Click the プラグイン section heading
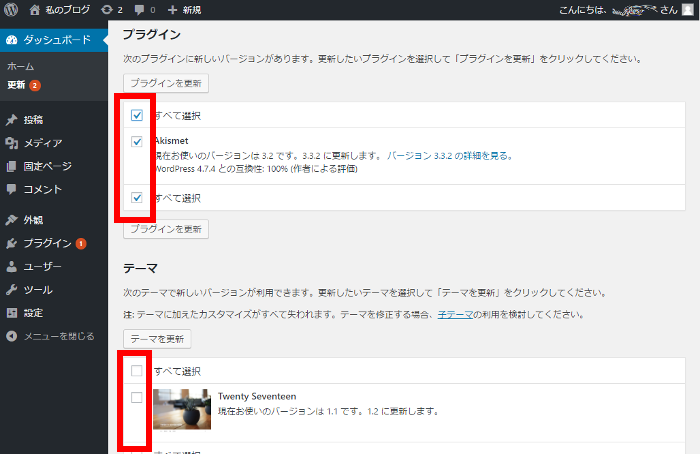Screen dimensions: 700x454 pyautogui.click(x=151, y=34)
